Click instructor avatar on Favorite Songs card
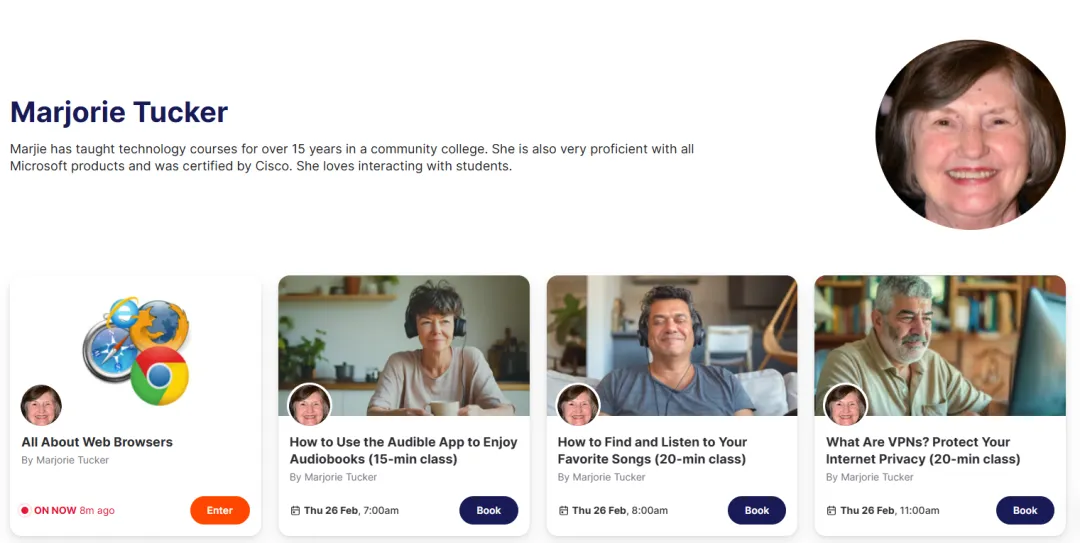This screenshot has height=543, width=1080. (x=578, y=405)
